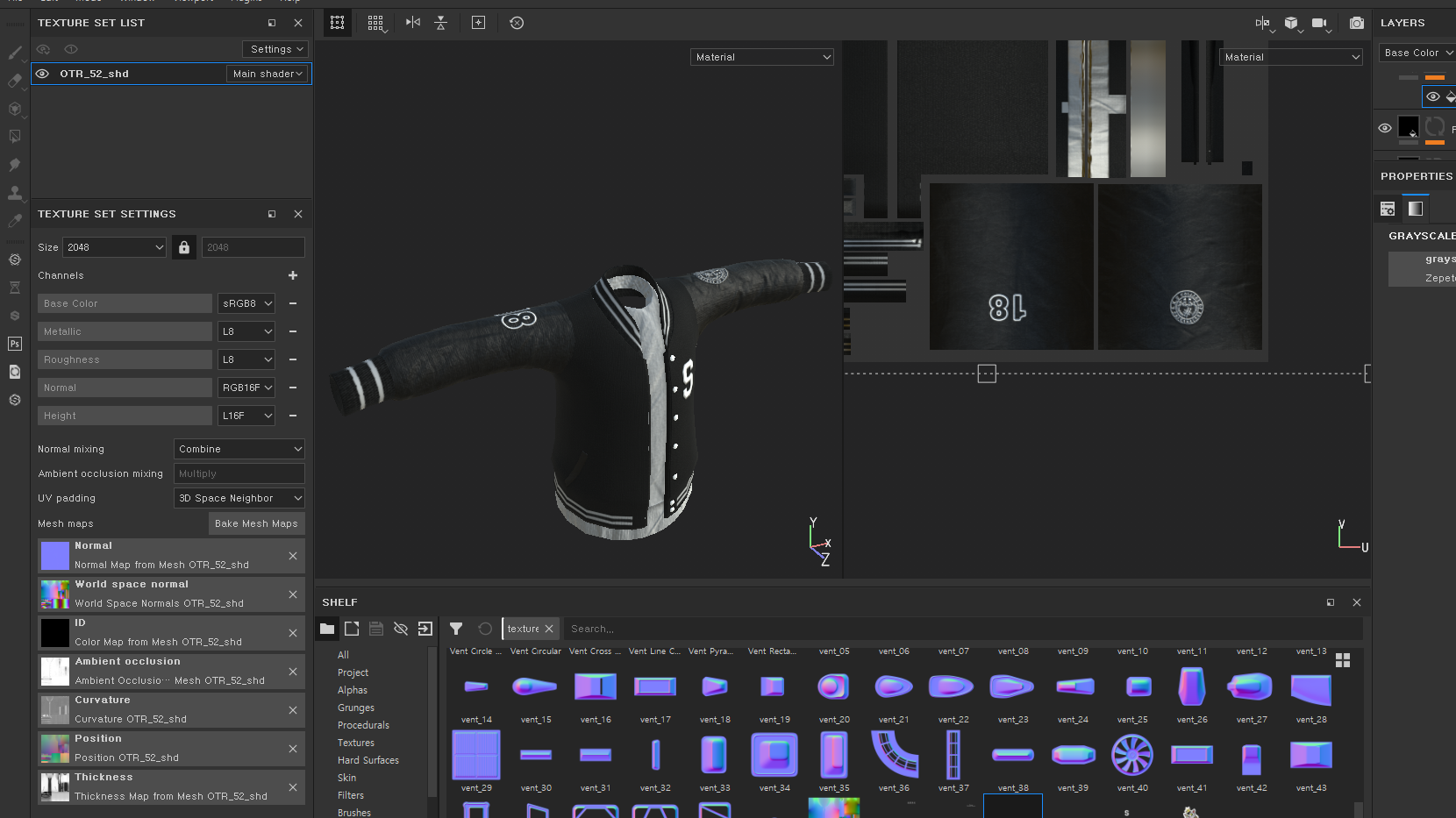Select the Filters shelf category
The image size is (1456, 818).
(x=351, y=795)
